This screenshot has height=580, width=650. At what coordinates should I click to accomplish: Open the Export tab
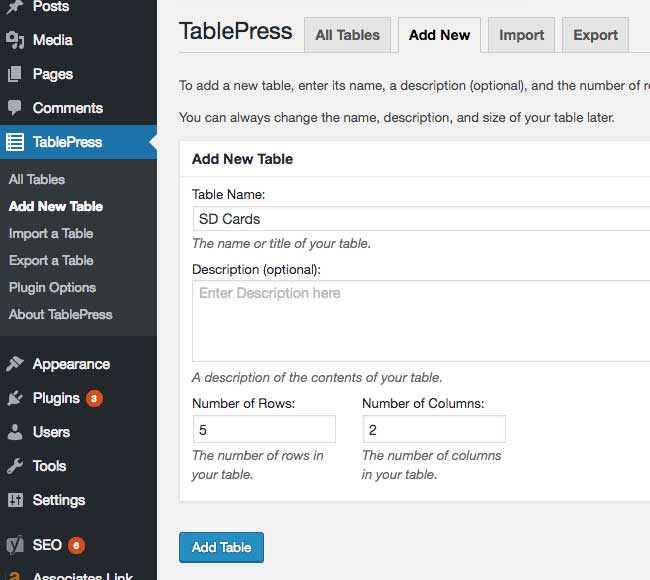(595, 35)
